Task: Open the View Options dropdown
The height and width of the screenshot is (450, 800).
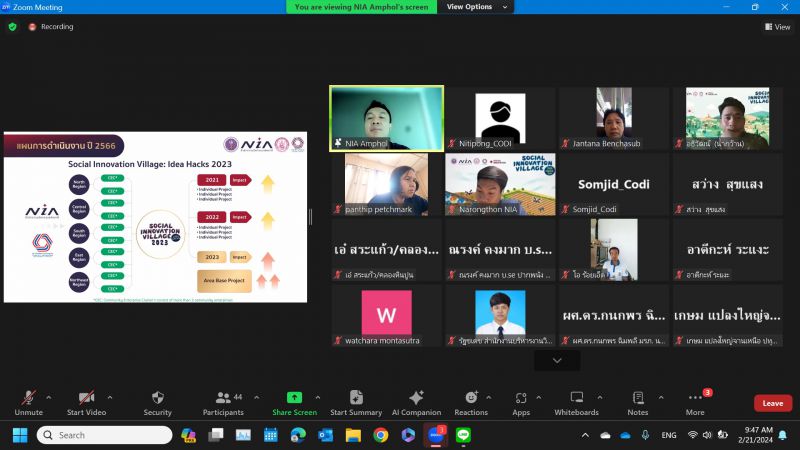Action: tap(474, 7)
